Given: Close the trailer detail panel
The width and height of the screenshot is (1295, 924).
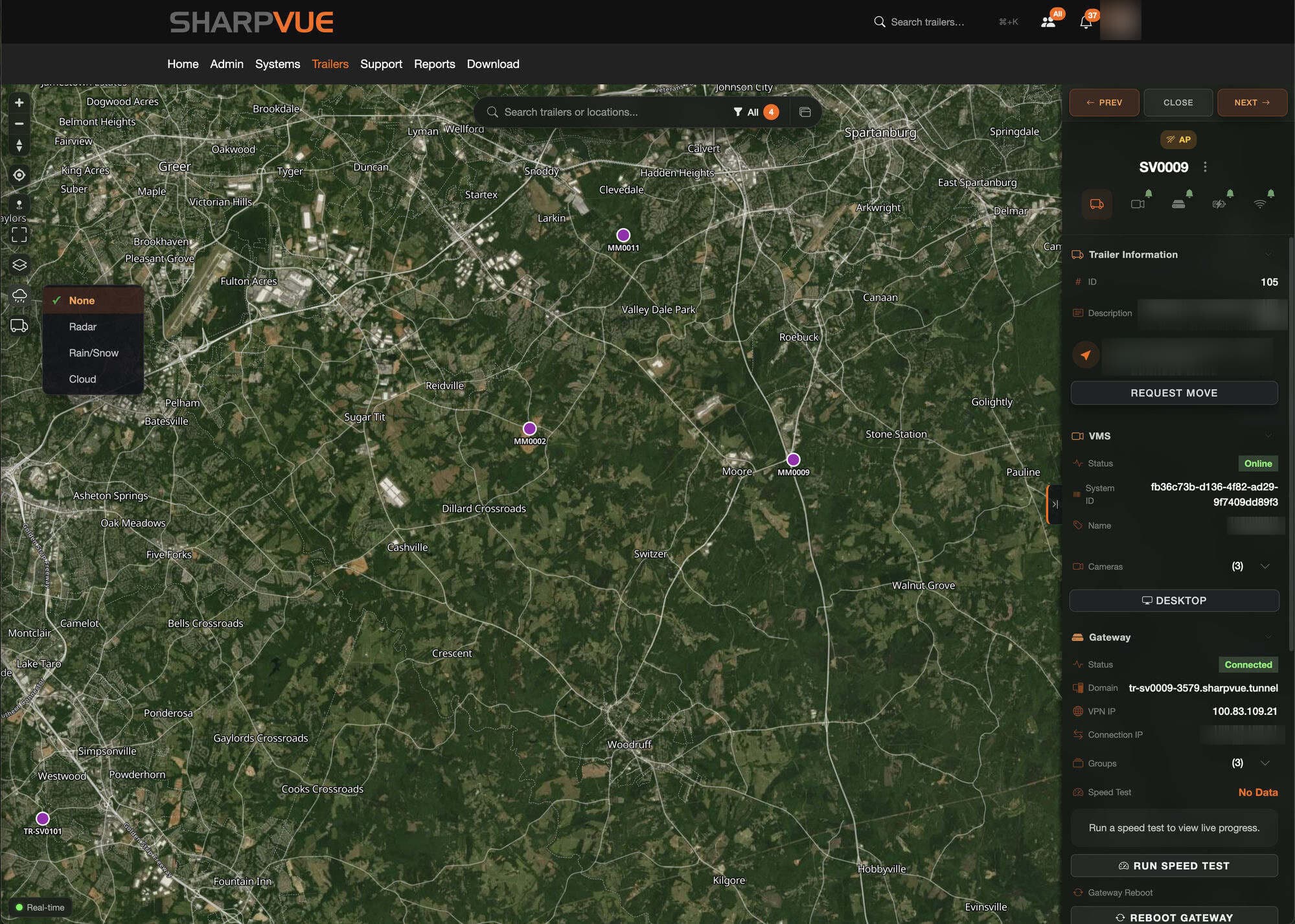Looking at the screenshot, I should tap(1178, 102).
